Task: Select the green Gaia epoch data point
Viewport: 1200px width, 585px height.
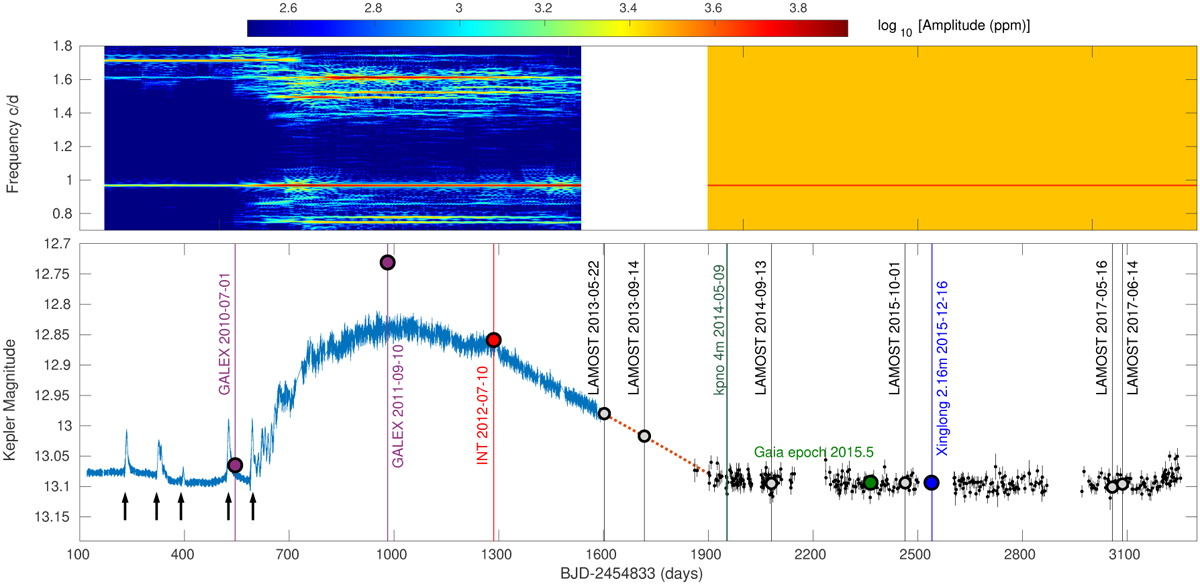Action: point(871,482)
